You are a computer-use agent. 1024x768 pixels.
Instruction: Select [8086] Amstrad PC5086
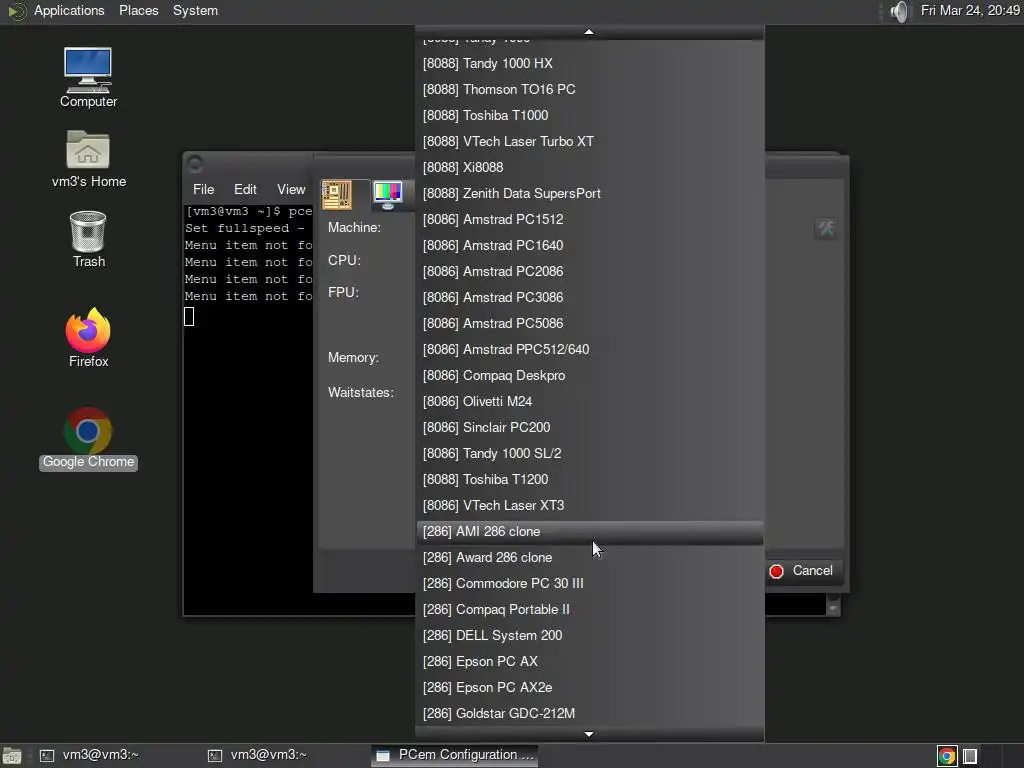(x=590, y=323)
